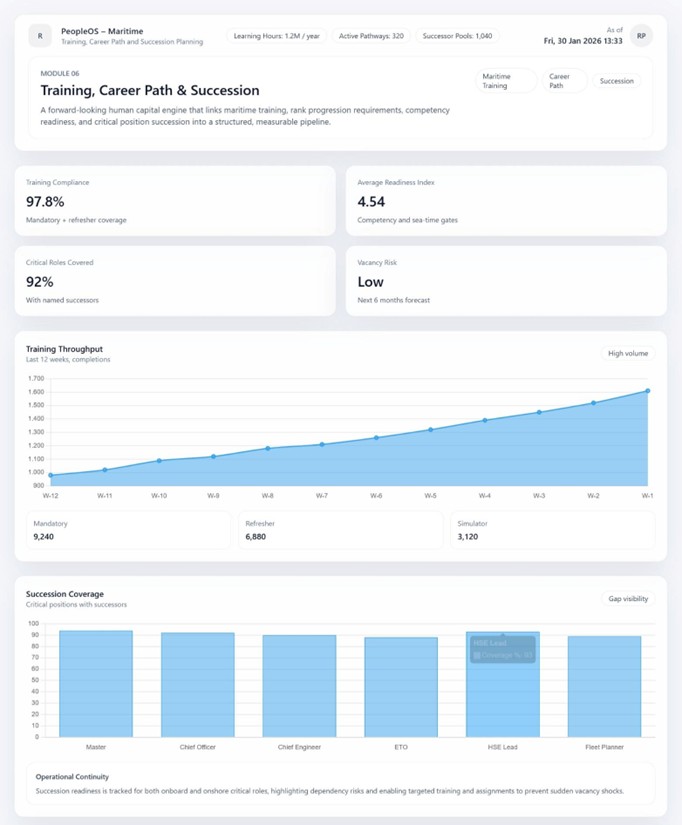The width and height of the screenshot is (682, 825).
Task: Open the RP user avatar
Action: [641, 36]
